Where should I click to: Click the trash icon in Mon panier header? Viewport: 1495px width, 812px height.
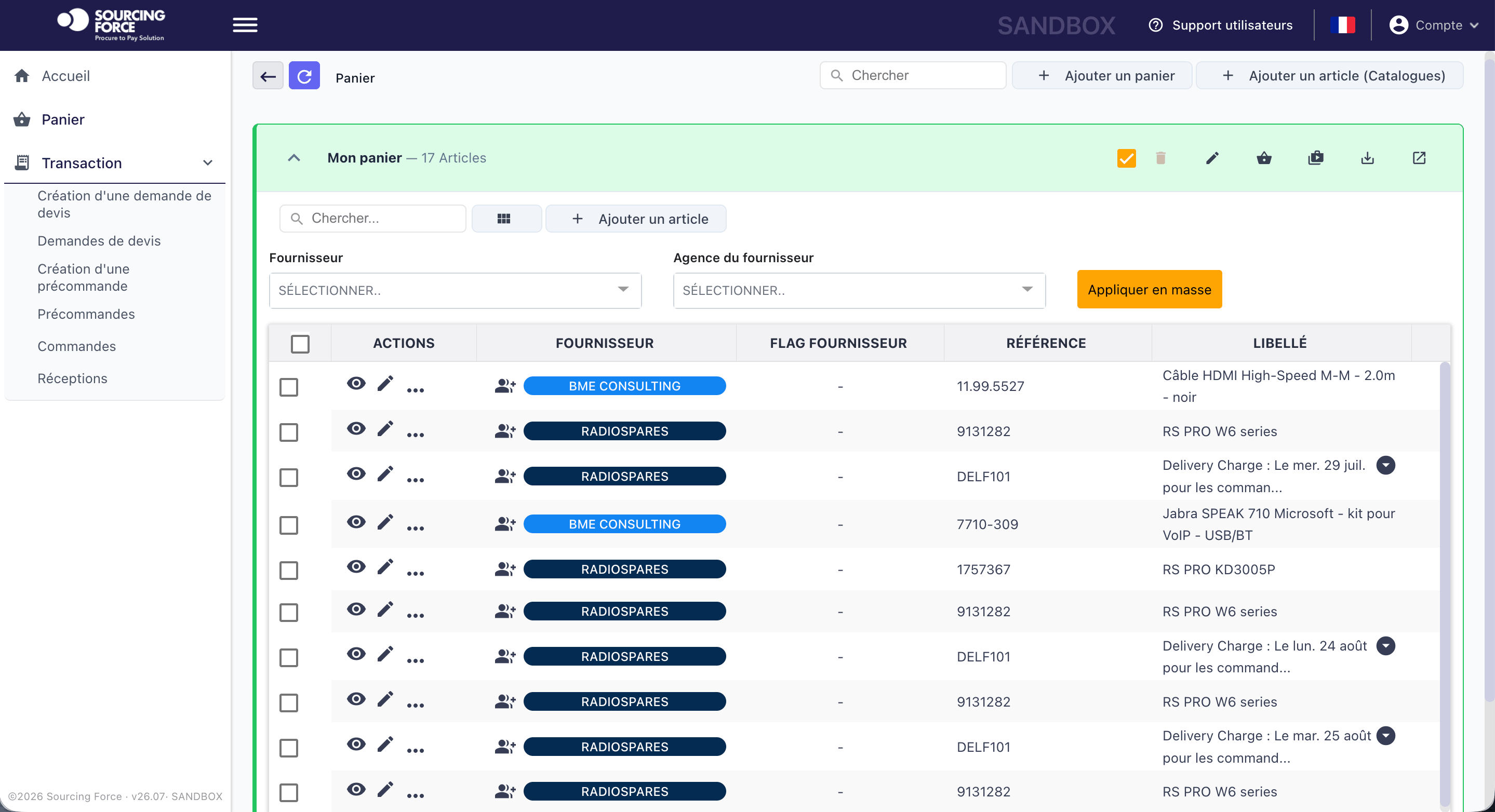[1160, 158]
